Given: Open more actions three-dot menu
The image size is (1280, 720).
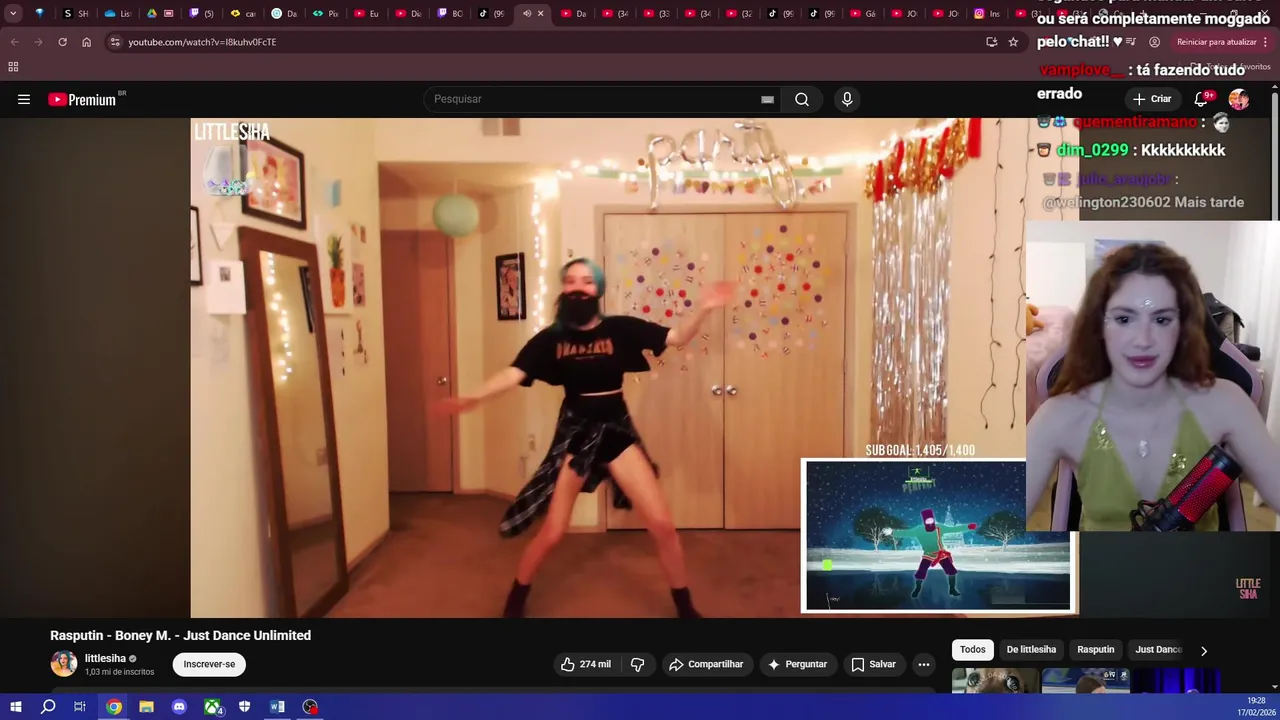Looking at the screenshot, I should point(924,664).
